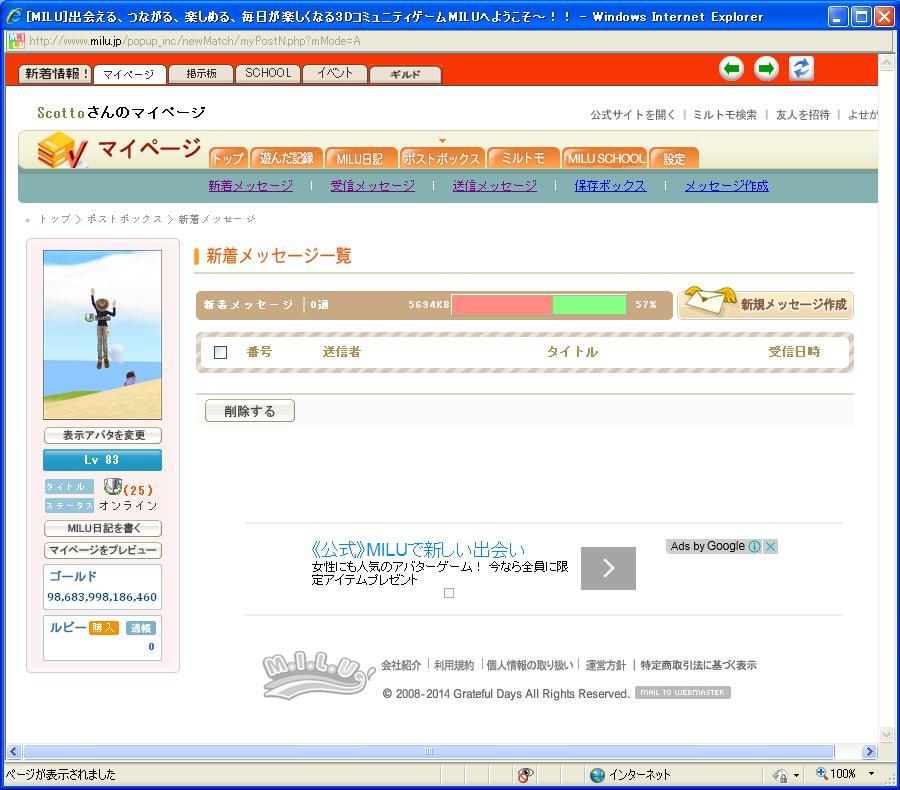Click the green back arrow icon
Screen dimensions: 900x790
pyautogui.click(x=732, y=69)
